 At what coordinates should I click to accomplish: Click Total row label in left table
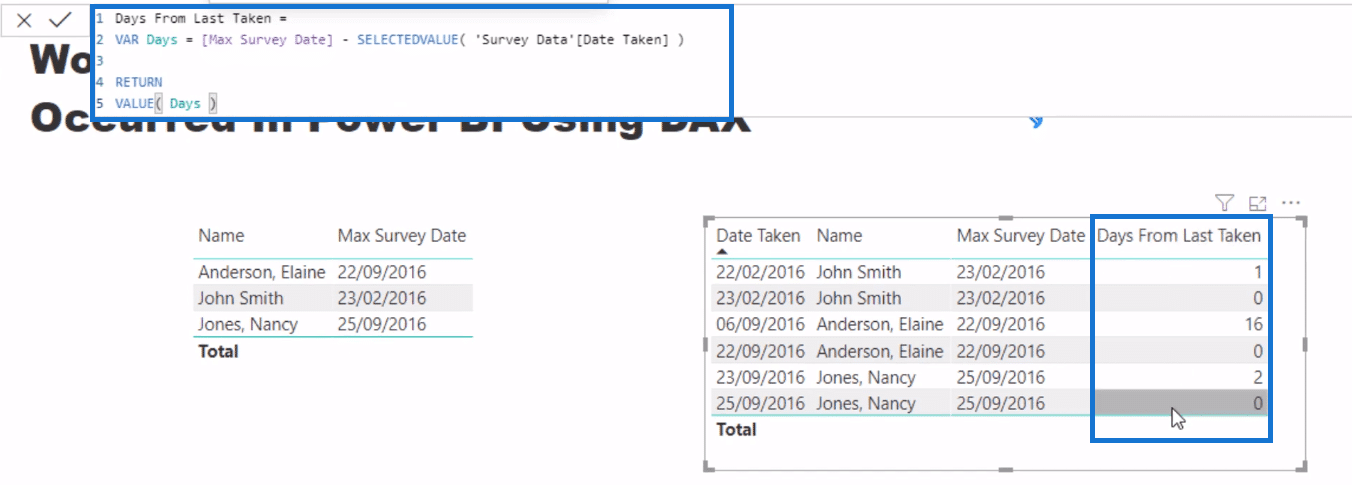coord(217,351)
